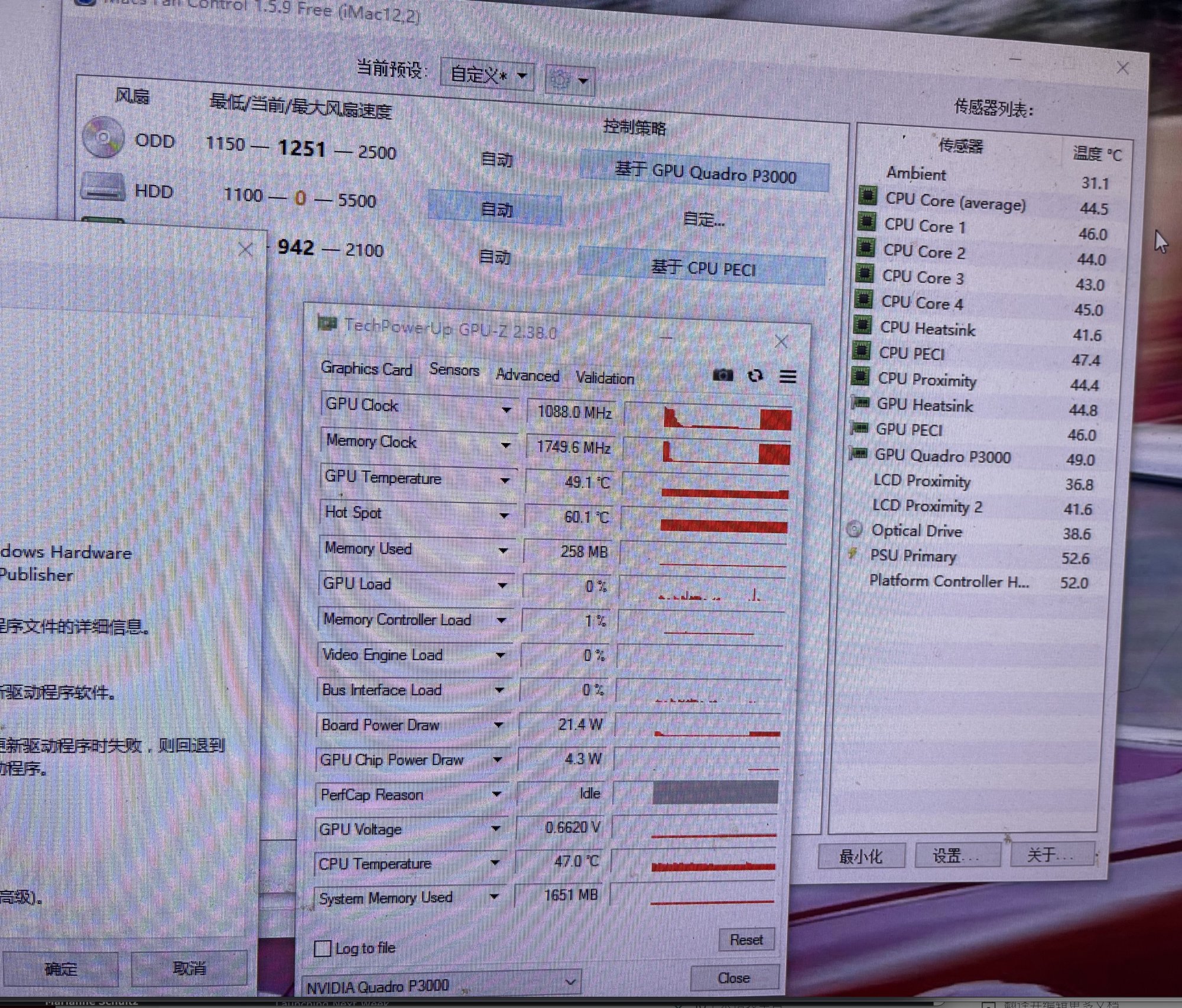Toggle the HDD fan 自动 control button
Screen dimensions: 1182x1008
pyautogui.click(x=495, y=209)
